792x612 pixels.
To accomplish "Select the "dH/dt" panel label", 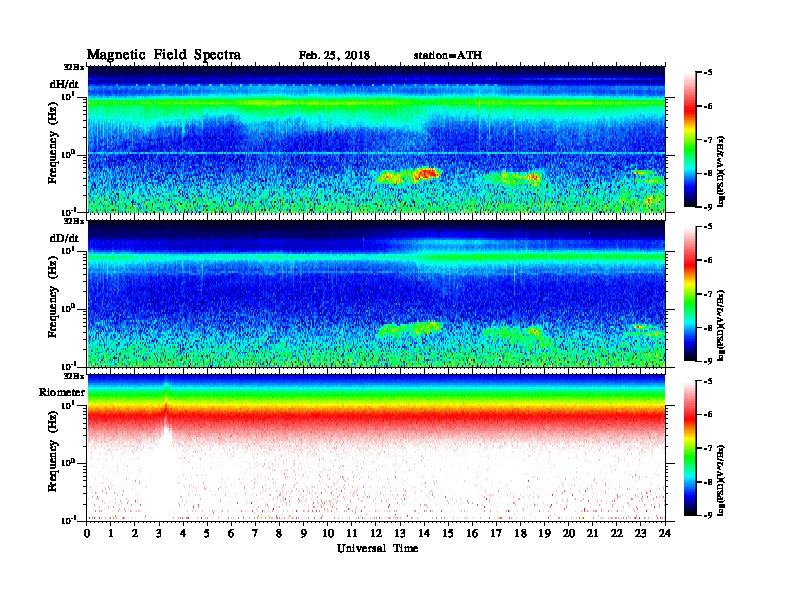I will pos(64,84).
